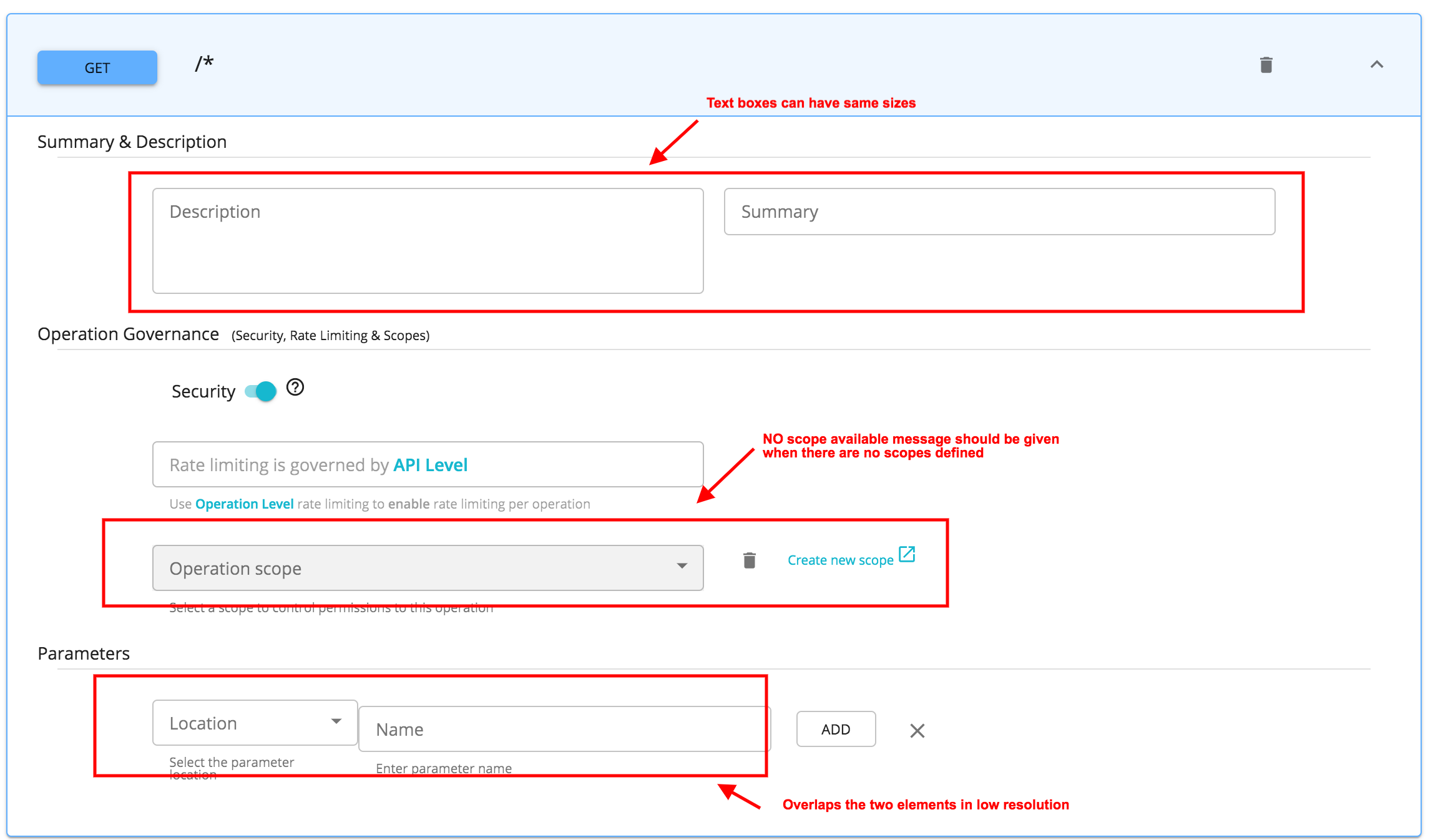Click the external link icon near Create new scope

[906, 554]
